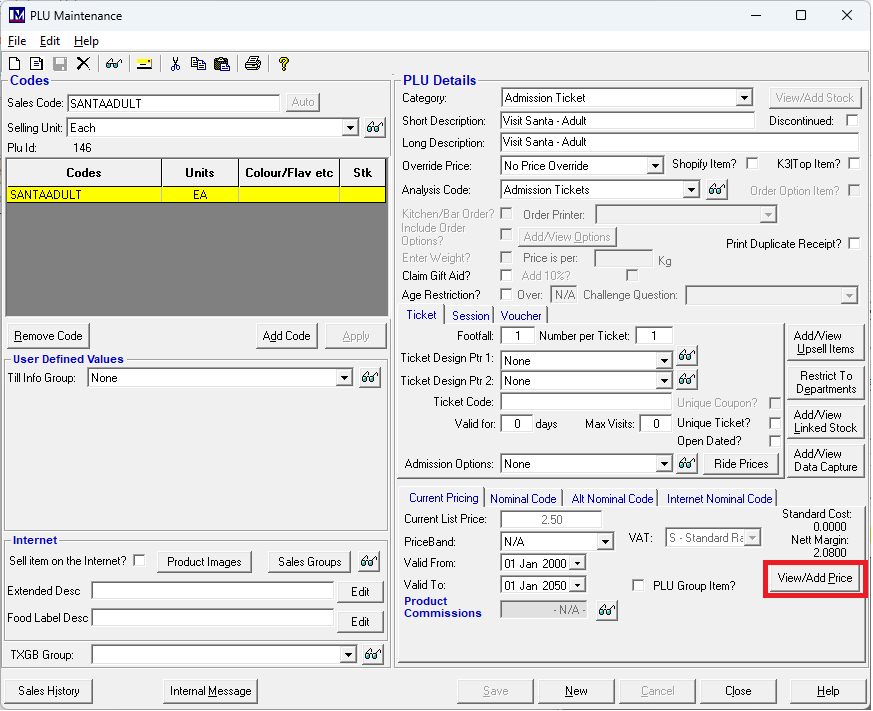The image size is (873, 711).
Task: Click the Print toolbar icon
Action: coord(253,64)
